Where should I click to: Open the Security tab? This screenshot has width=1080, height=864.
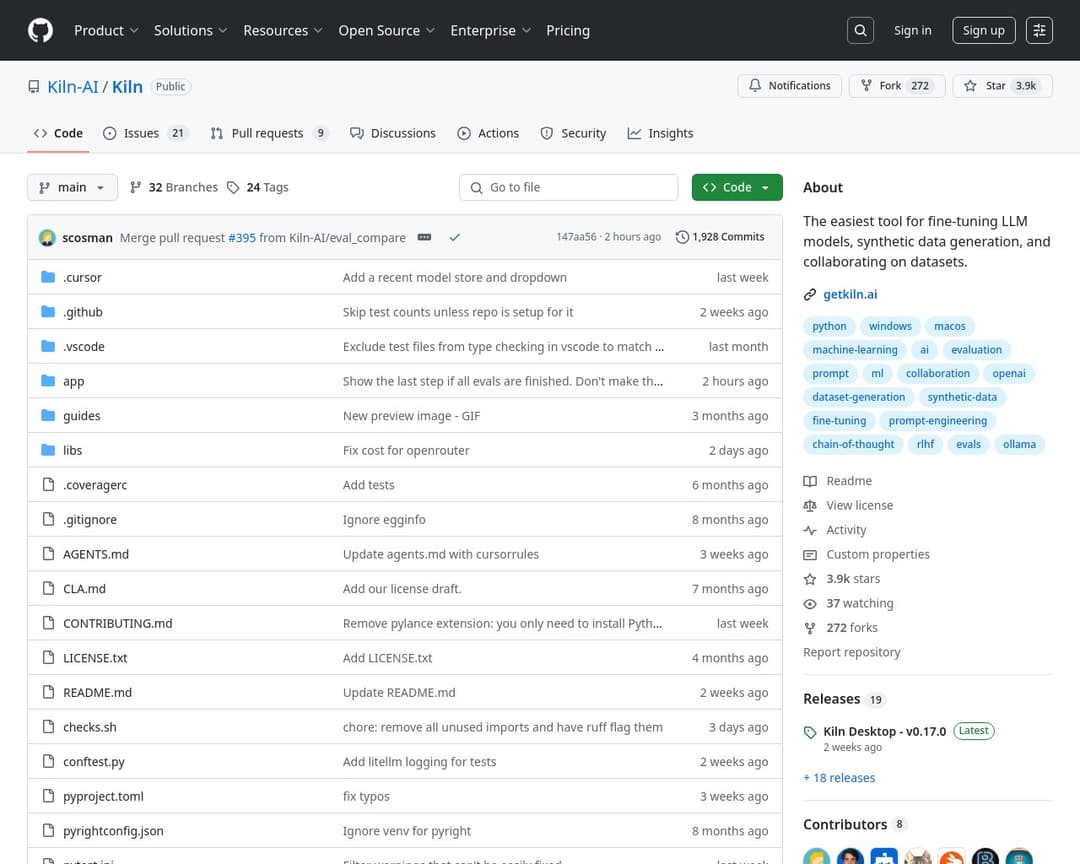point(573,133)
